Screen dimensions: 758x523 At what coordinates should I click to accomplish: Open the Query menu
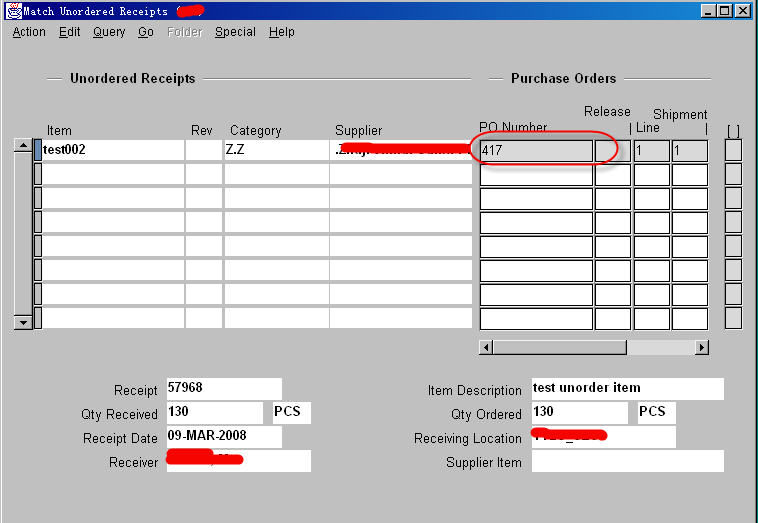(109, 32)
